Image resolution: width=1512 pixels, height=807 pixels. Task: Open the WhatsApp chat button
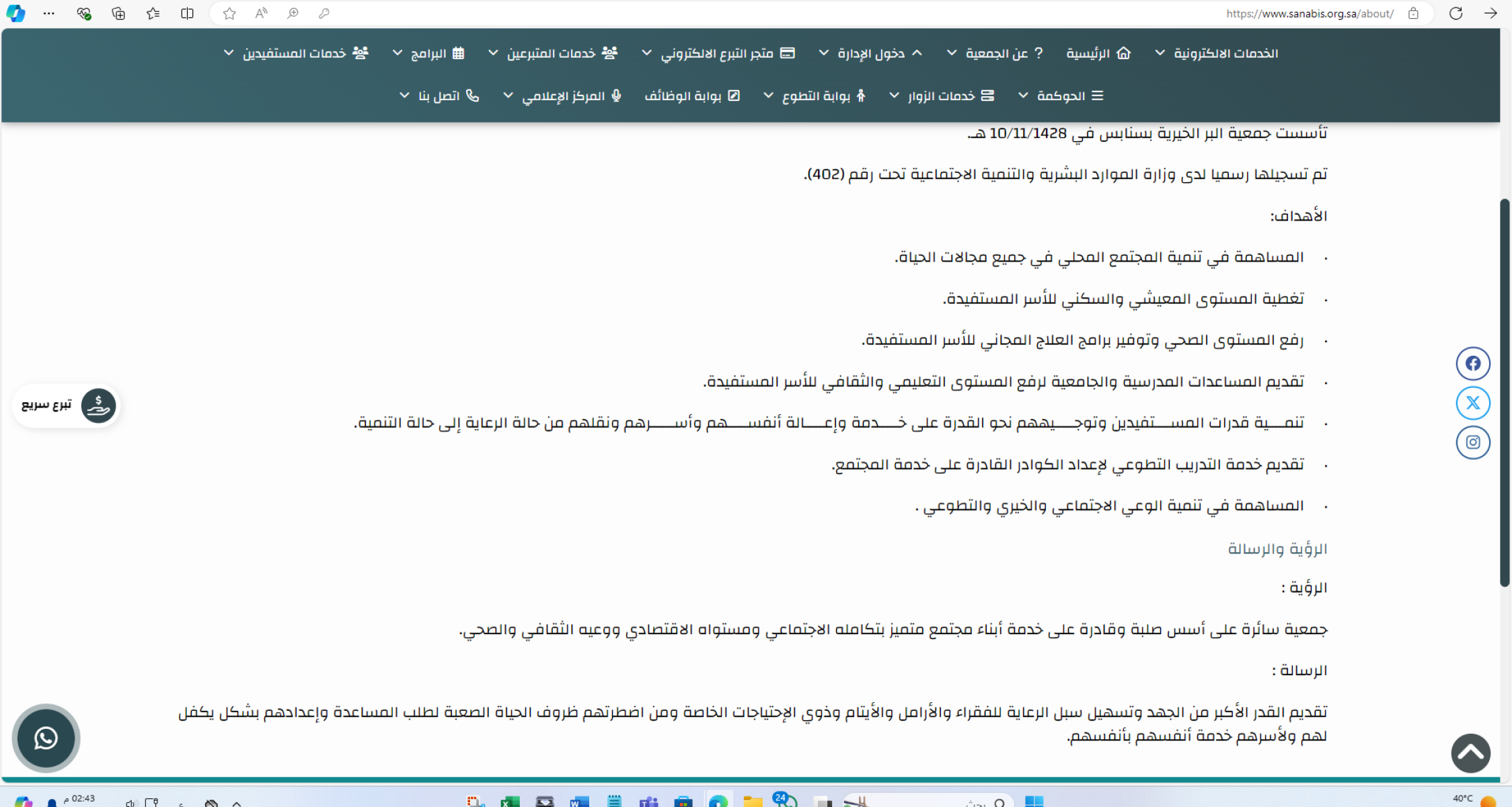[46, 738]
